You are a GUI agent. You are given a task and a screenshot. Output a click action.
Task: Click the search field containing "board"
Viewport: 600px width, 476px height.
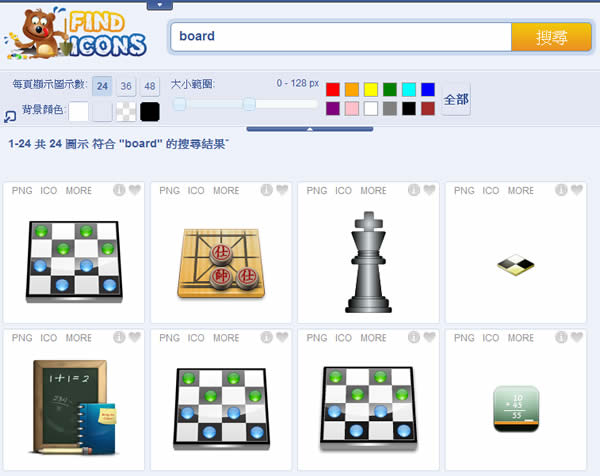pos(340,37)
